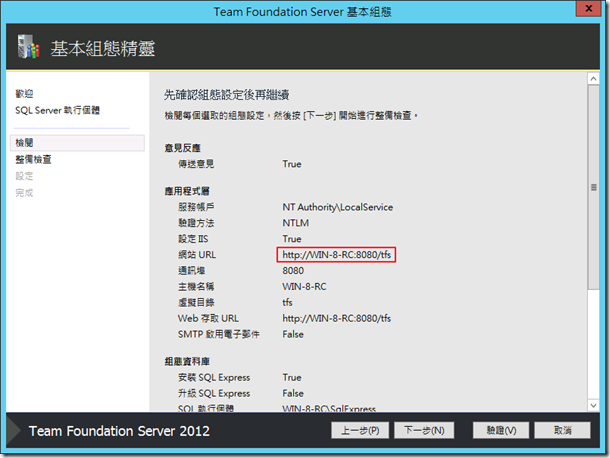The height and width of the screenshot is (458, 610).
Task: Click the Team Foundation Server 2012 footer text
Action: click(x=119, y=431)
